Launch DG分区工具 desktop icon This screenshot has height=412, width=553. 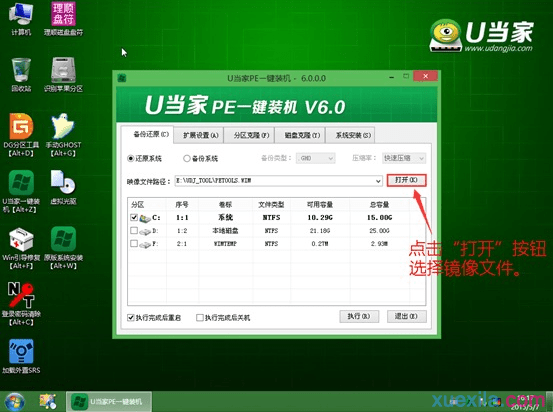pyautogui.click(x=21, y=135)
